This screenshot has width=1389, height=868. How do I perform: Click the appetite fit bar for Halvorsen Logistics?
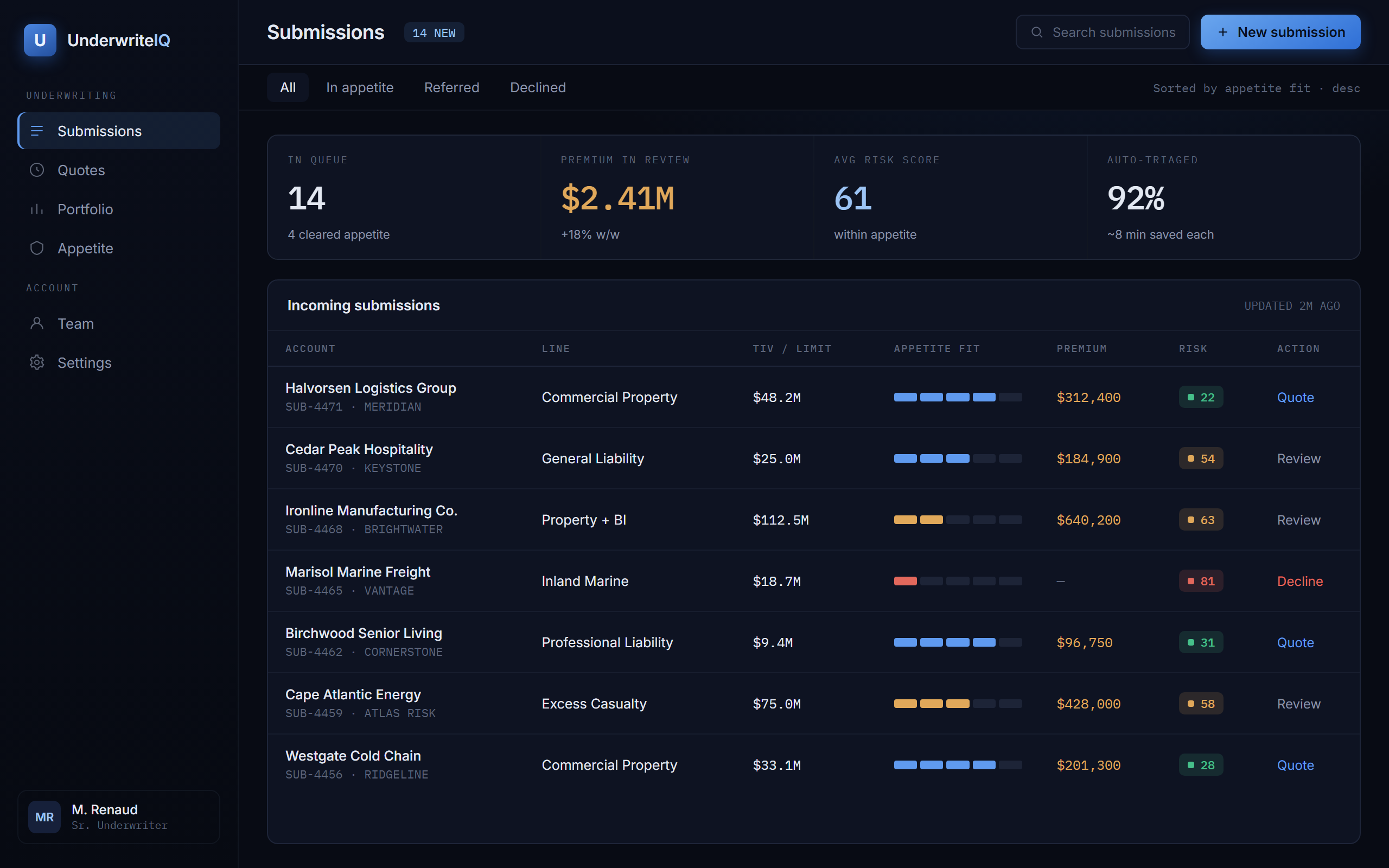pos(957,397)
